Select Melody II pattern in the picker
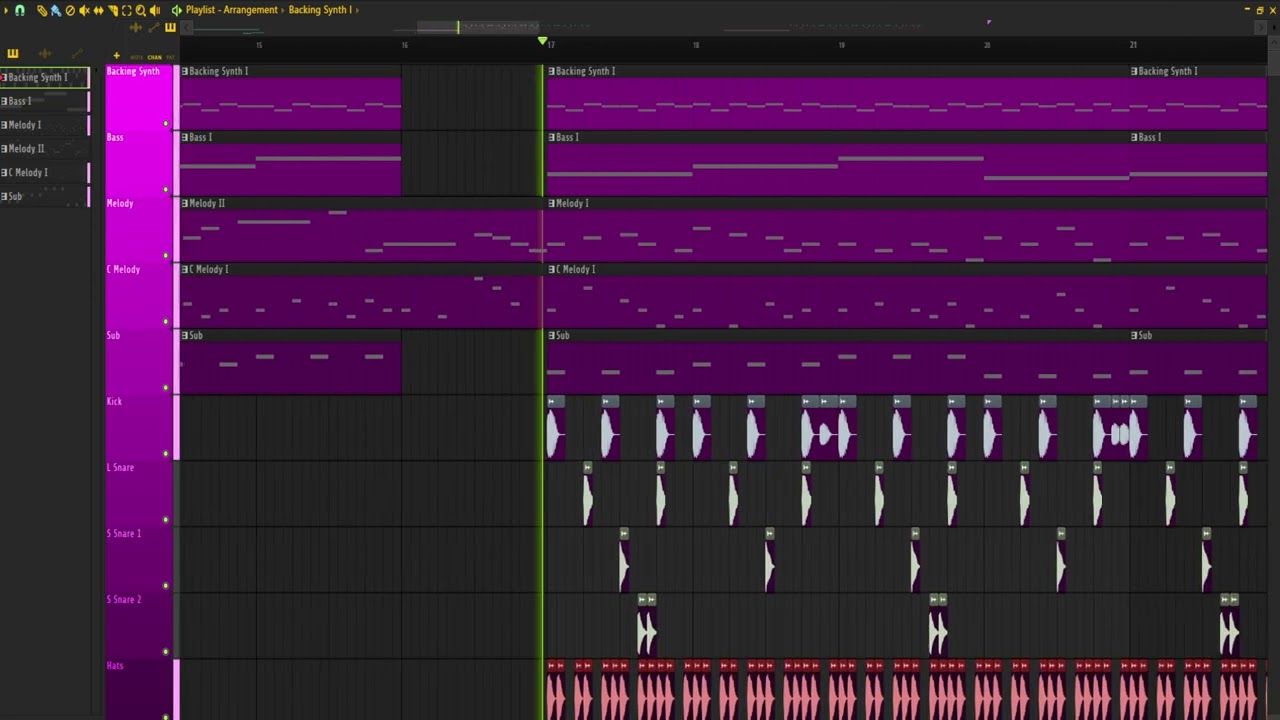This screenshot has height=720, width=1280. 45,149
